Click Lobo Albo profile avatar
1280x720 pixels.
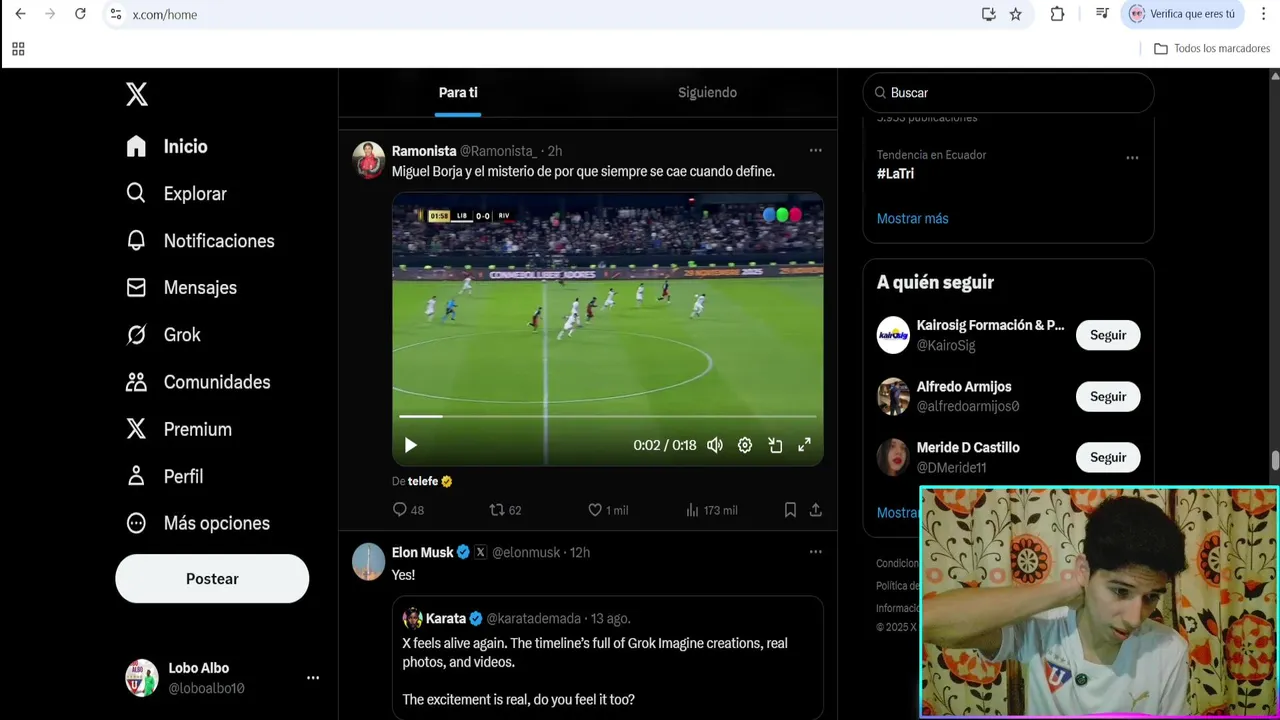click(142, 678)
